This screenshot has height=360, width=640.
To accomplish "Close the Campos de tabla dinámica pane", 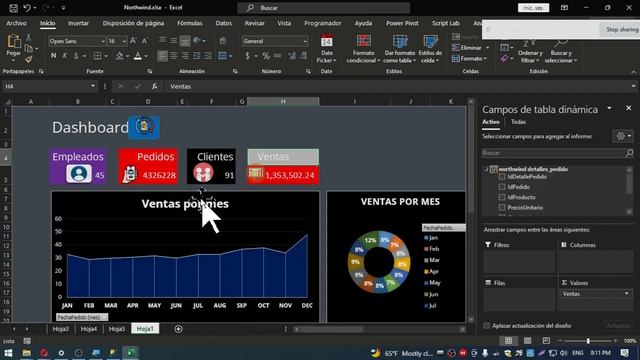I will [x=629, y=108].
